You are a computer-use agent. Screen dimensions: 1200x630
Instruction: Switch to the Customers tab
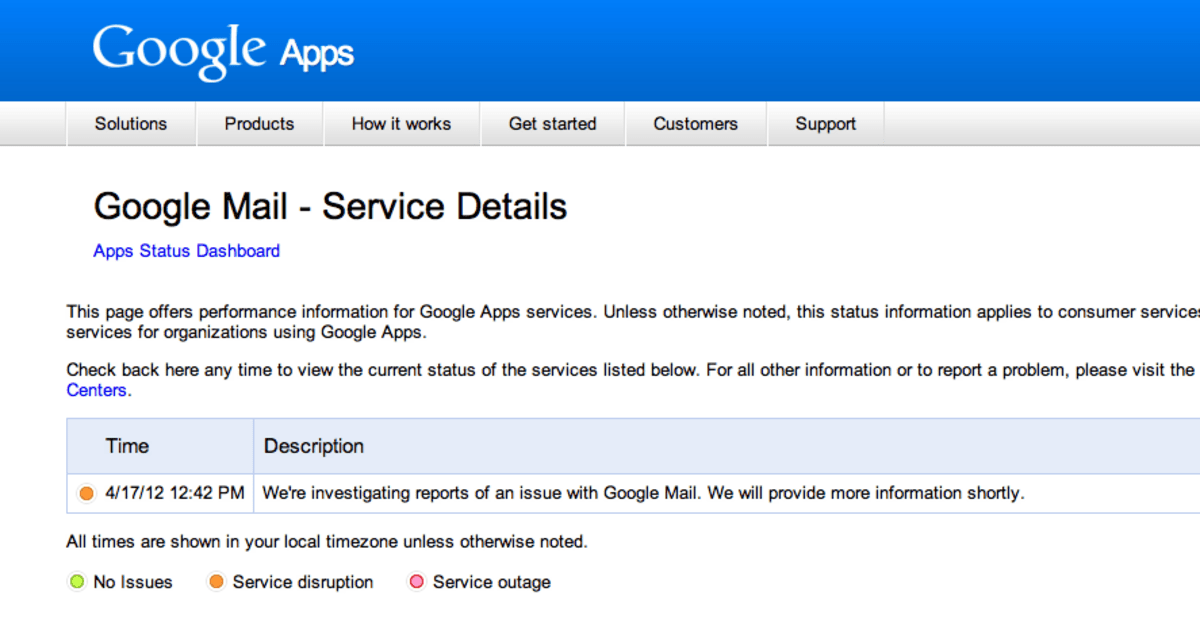click(x=695, y=124)
